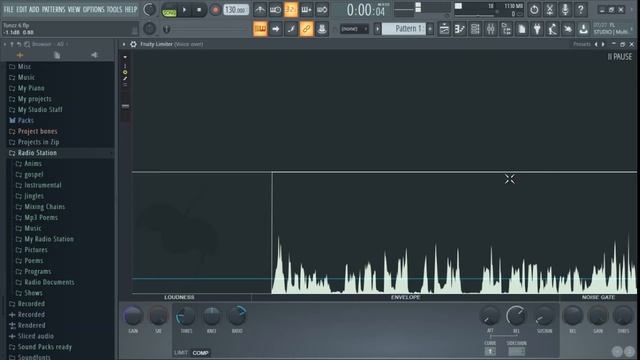Click the plus button next to Pattern 1

pyautogui.click(x=430, y=29)
